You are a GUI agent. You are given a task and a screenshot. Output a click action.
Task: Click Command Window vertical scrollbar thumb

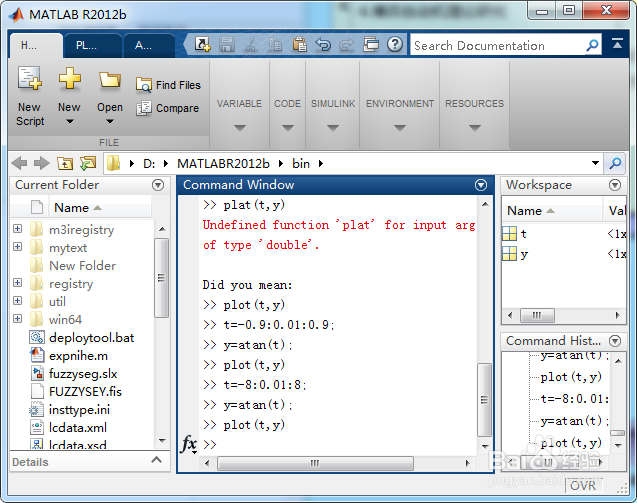[484, 400]
